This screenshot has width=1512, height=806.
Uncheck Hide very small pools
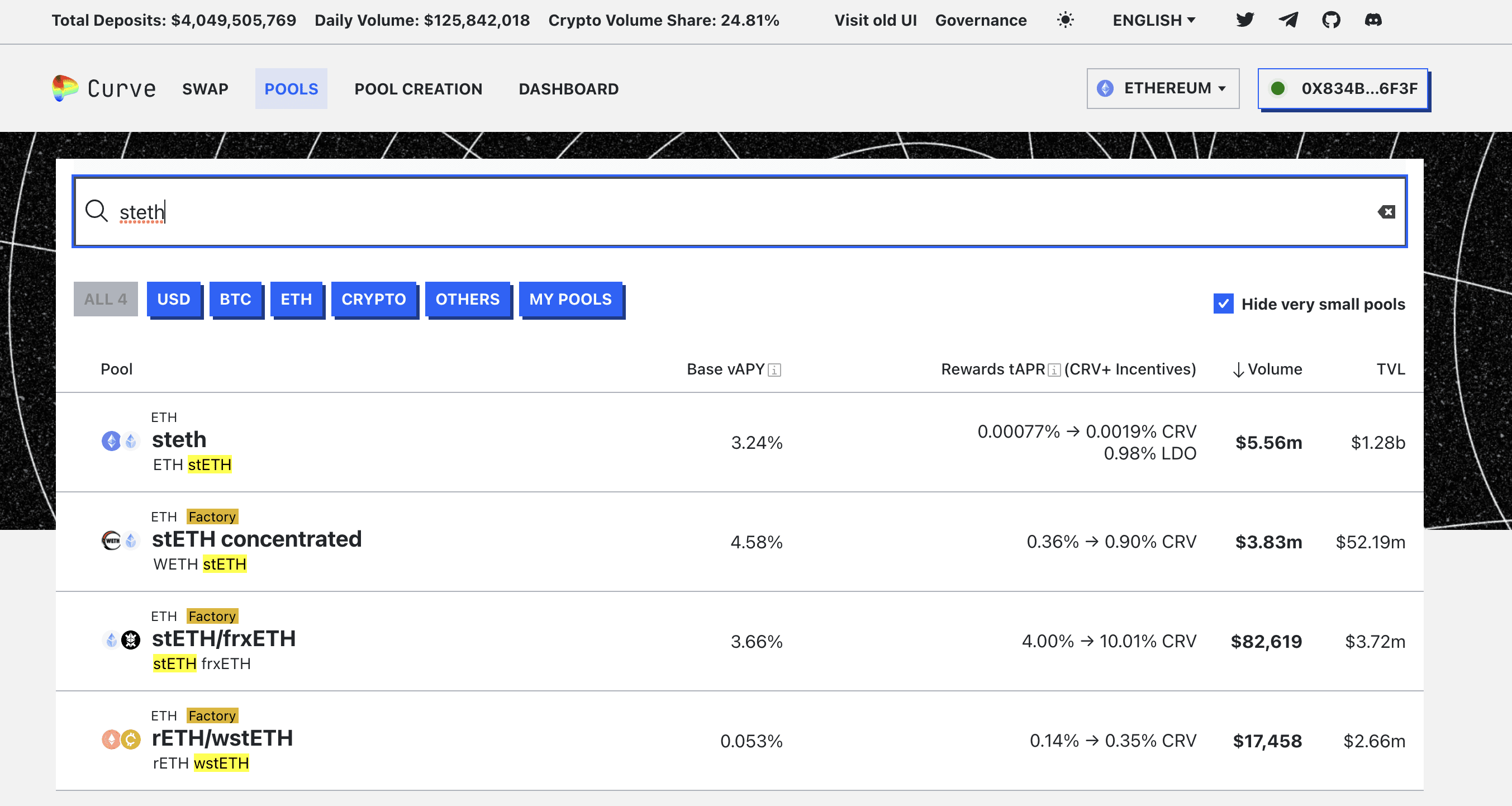click(1223, 304)
